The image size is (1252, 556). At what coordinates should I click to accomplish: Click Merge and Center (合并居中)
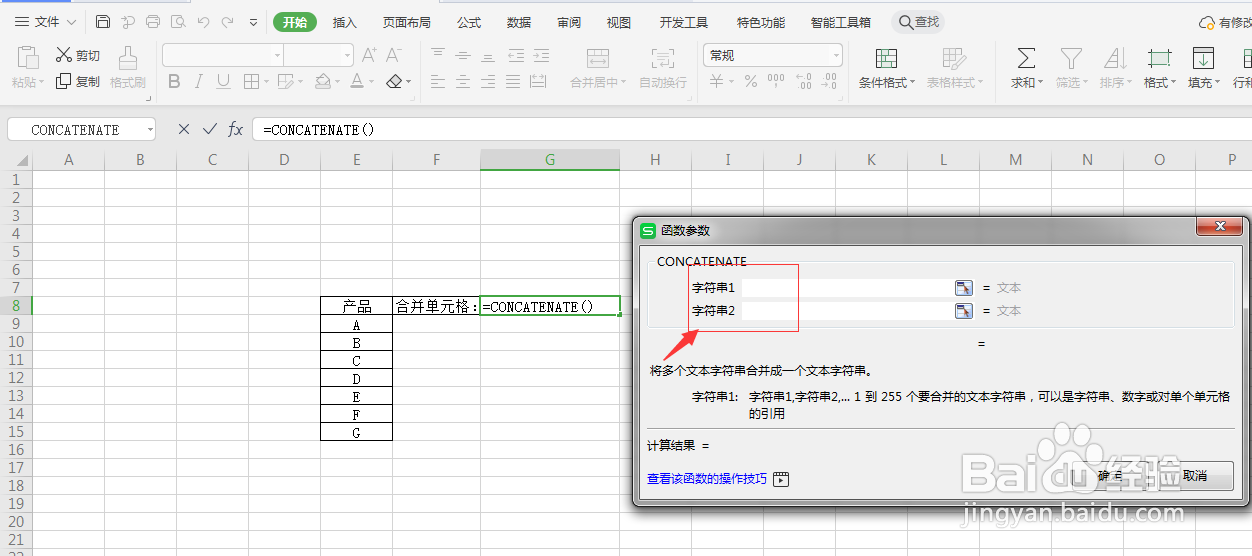pyautogui.click(x=598, y=68)
